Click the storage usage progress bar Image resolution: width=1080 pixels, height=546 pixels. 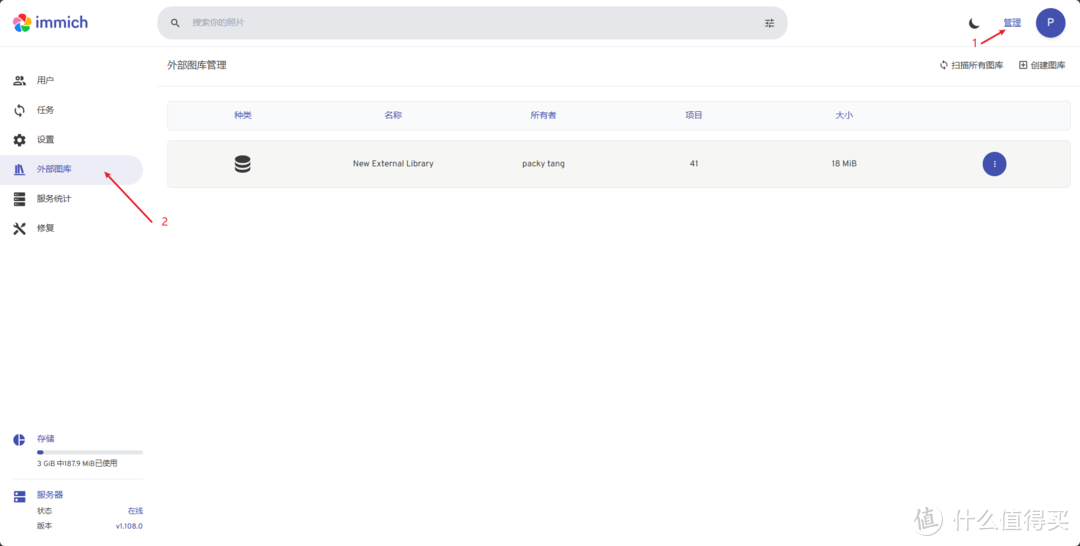tap(90, 453)
